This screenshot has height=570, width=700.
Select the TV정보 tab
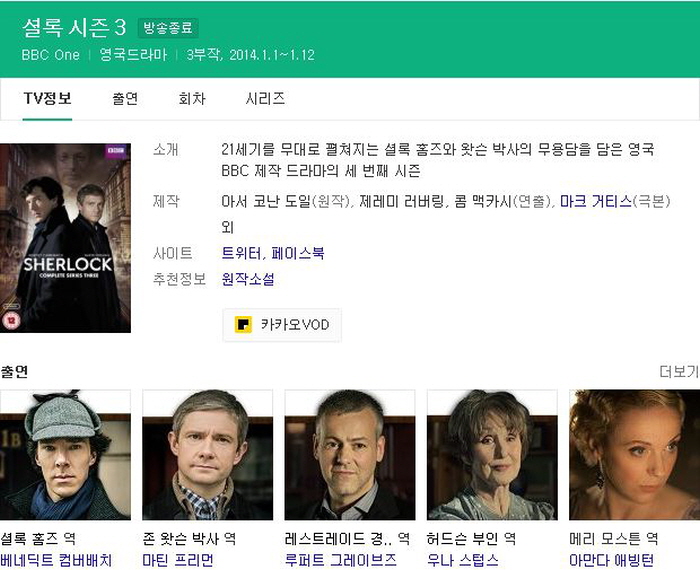click(x=47, y=98)
